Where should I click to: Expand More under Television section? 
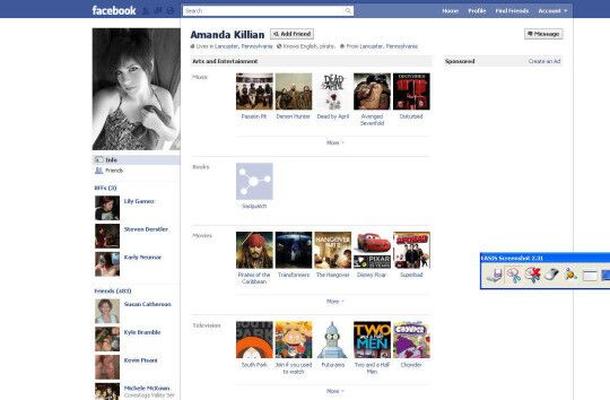(335, 391)
